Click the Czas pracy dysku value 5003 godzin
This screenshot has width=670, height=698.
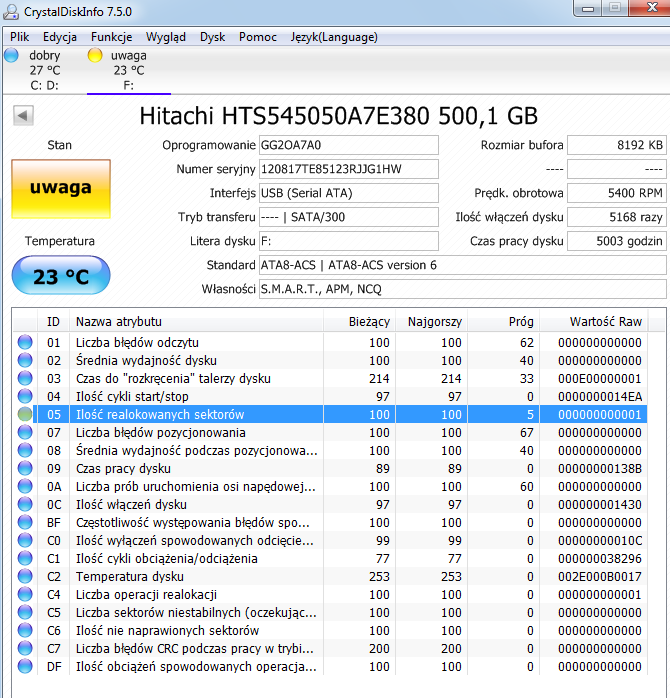point(617,241)
